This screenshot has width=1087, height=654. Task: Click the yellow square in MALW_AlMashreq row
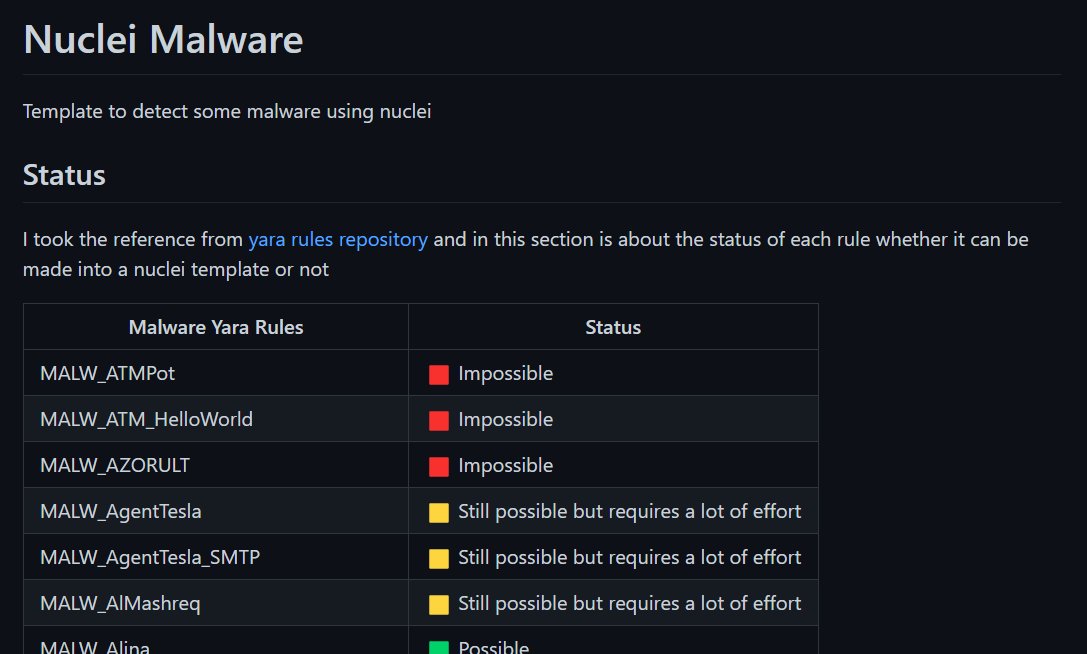click(x=439, y=604)
